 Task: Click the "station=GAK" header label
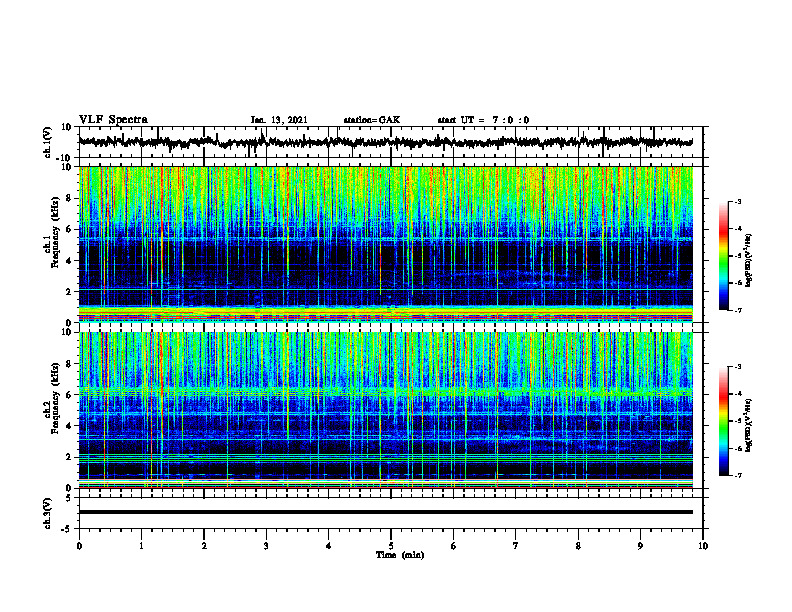pos(372,120)
